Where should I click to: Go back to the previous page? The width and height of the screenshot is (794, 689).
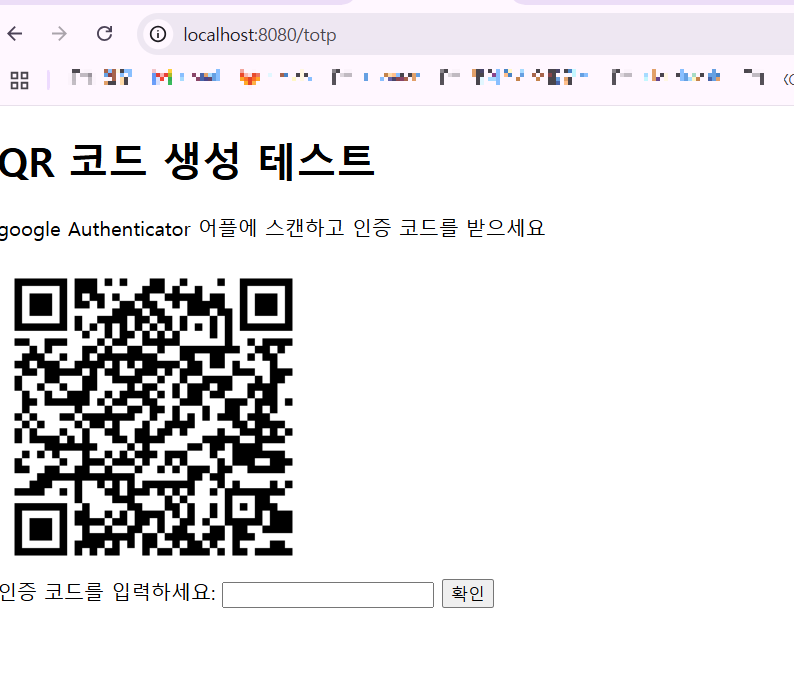(x=15, y=34)
